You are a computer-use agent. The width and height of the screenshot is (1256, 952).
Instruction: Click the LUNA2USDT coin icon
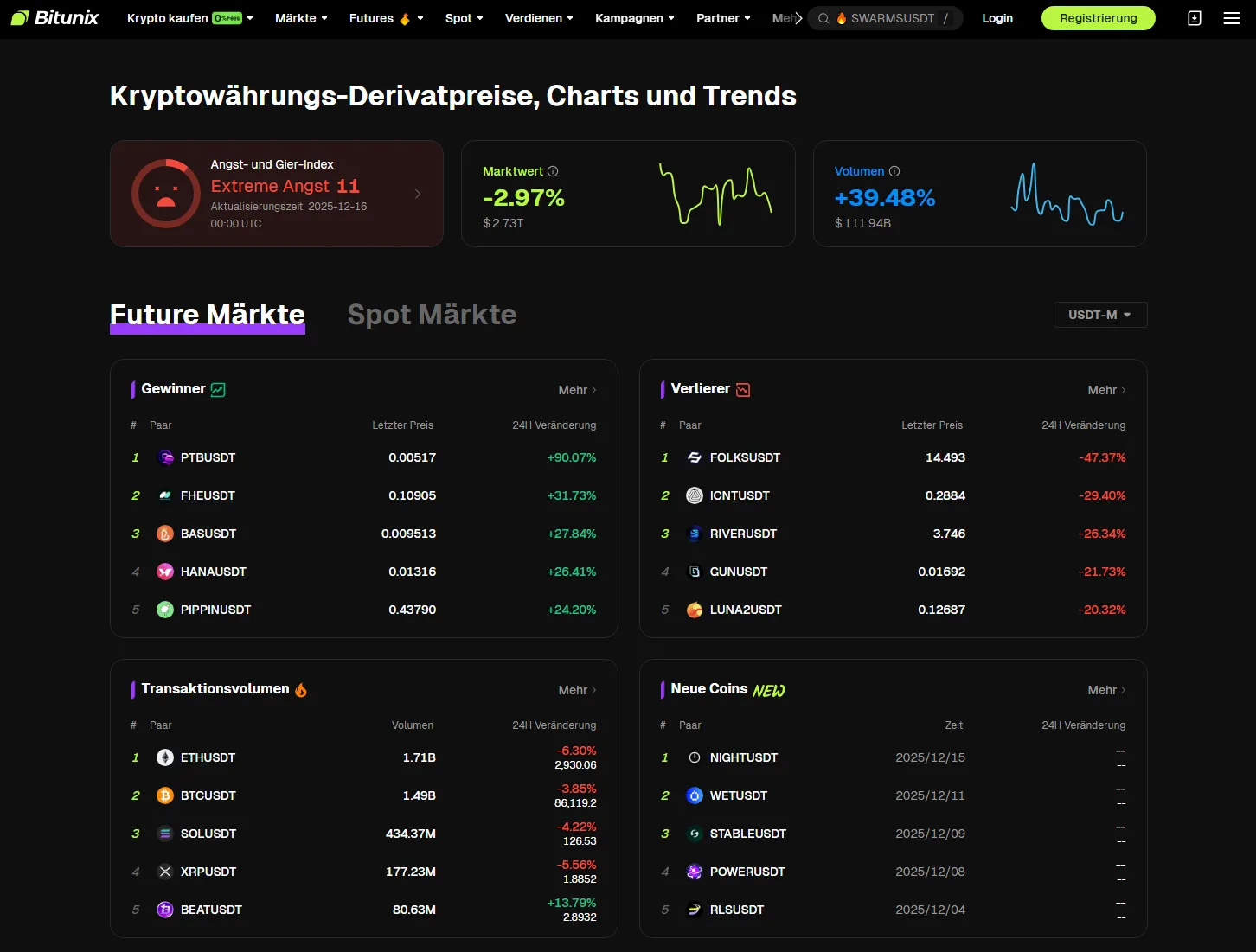[x=695, y=610]
